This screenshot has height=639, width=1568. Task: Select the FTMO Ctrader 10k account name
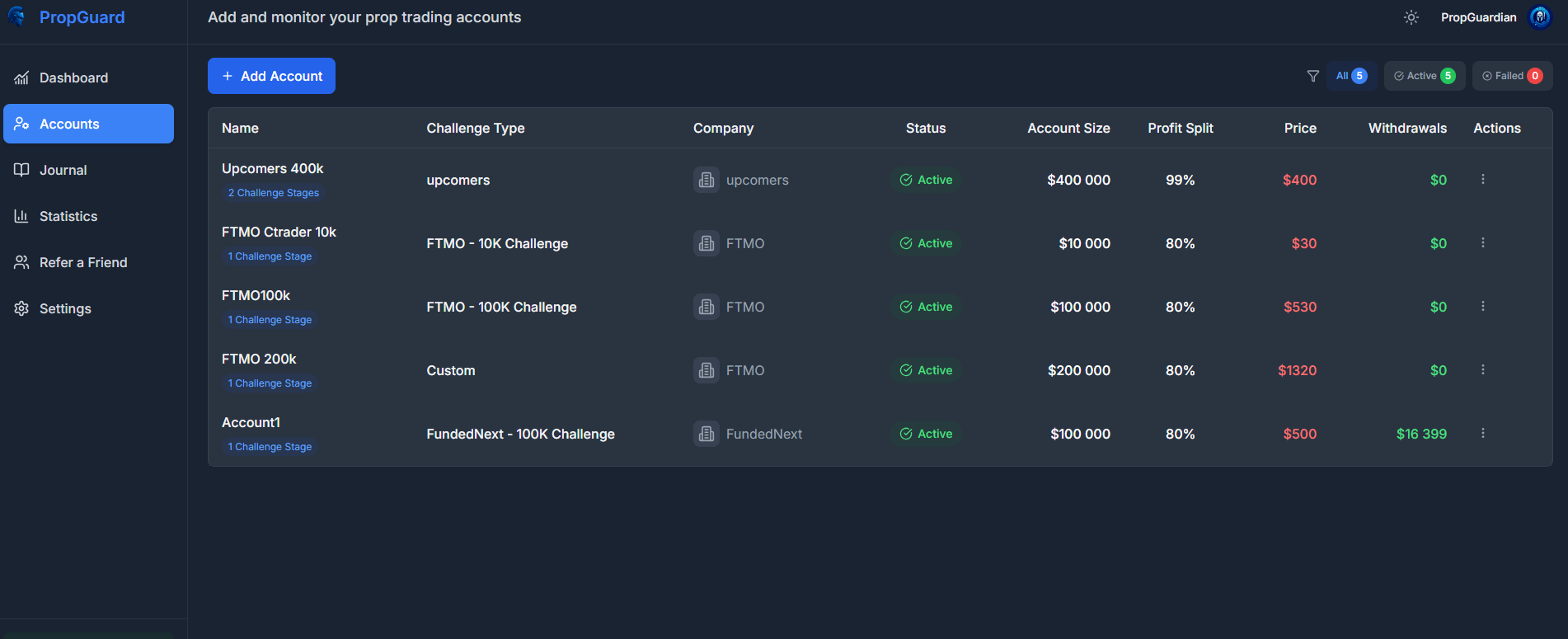coord(279,232)
